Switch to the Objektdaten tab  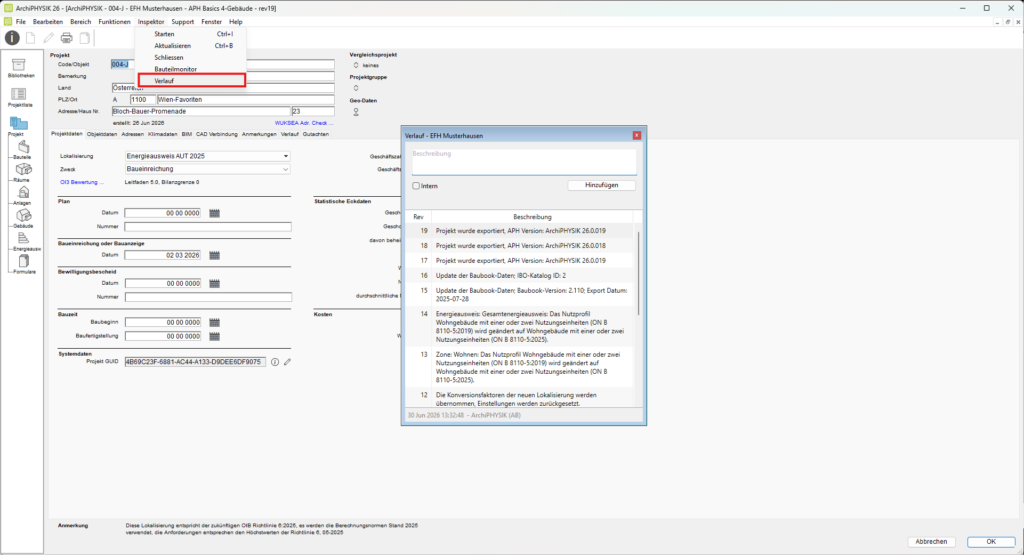pos(102,134)
